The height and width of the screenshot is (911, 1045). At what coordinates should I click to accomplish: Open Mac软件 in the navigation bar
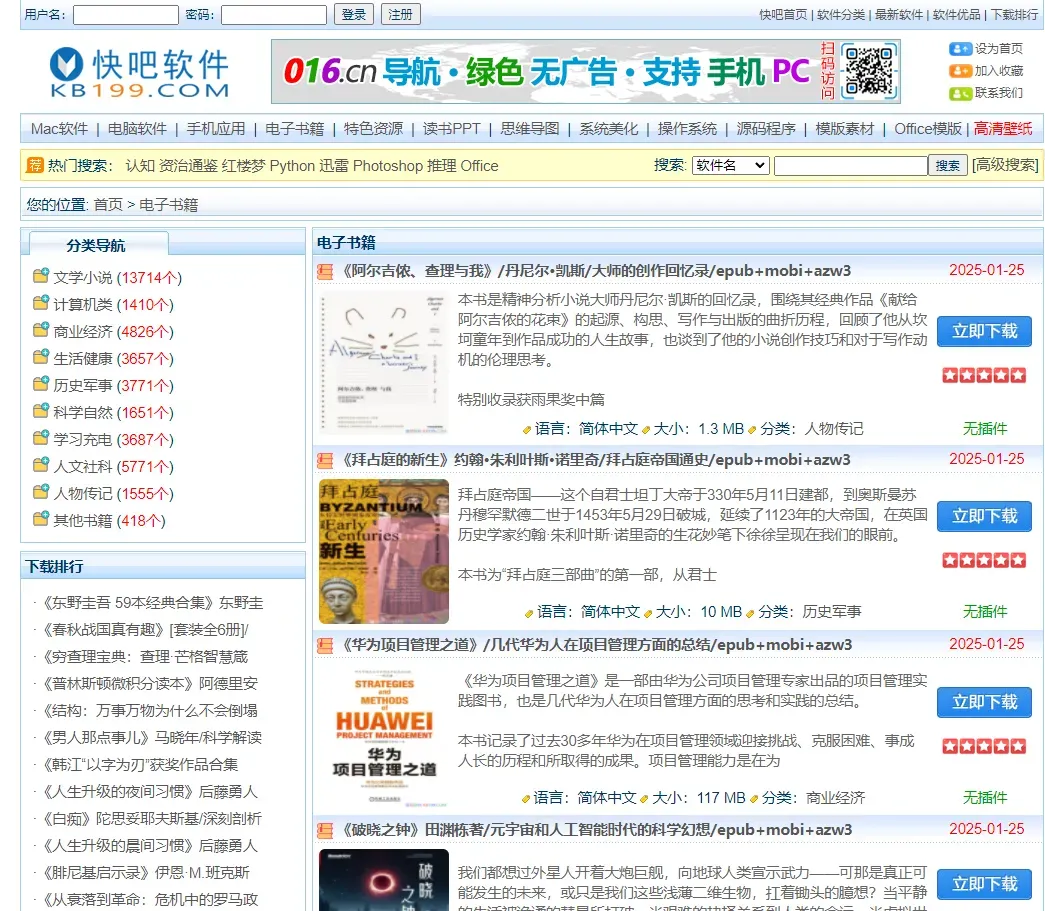pos(59,129)
